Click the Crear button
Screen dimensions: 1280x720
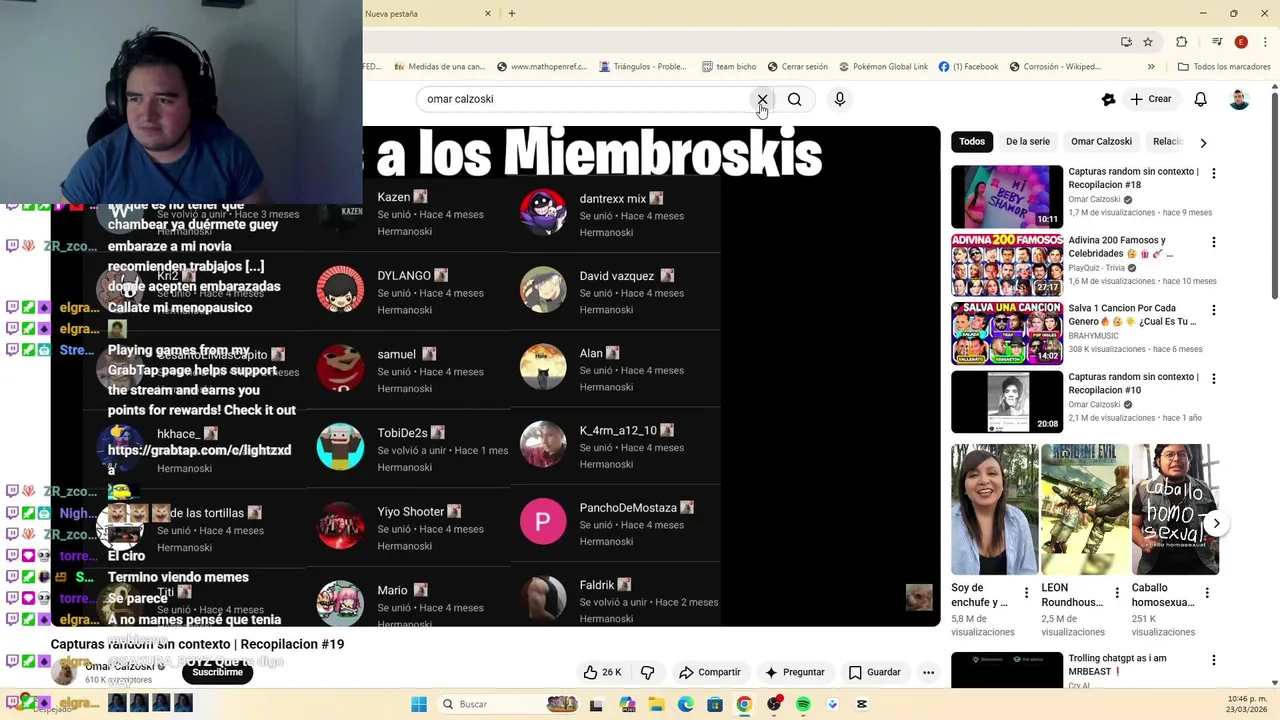pyautogui.click(x=1151, y=99)
